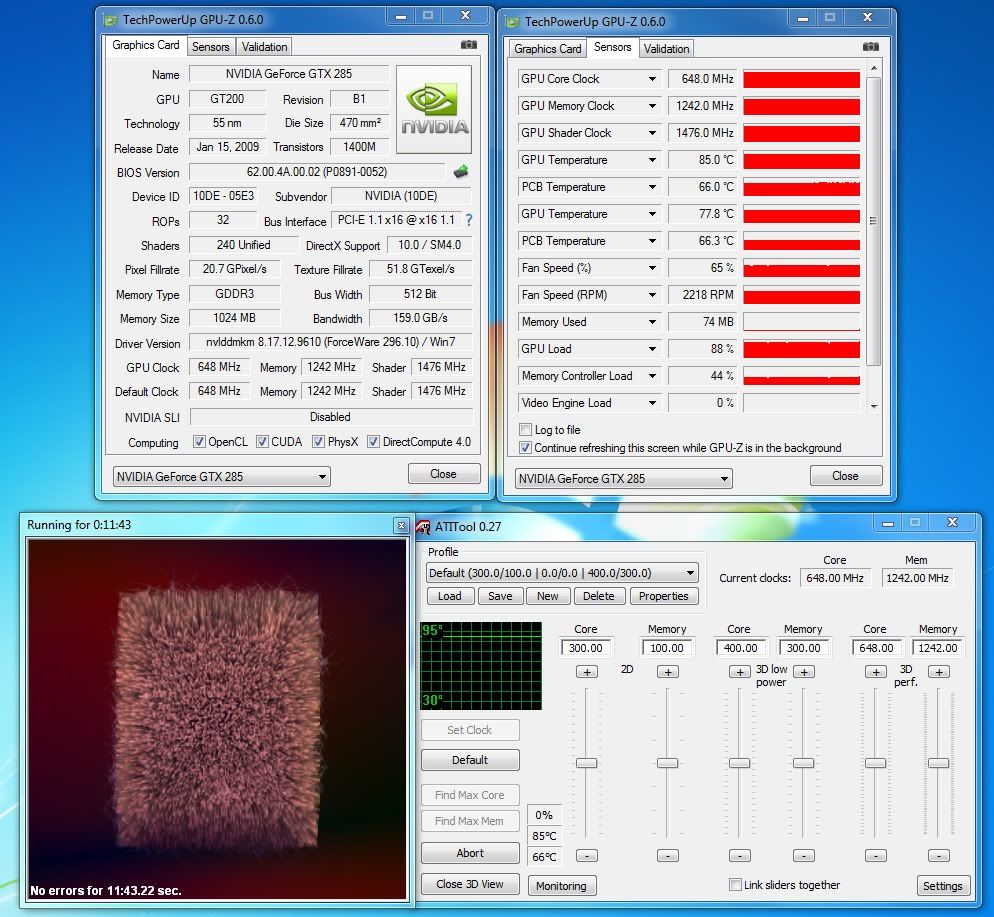Click the Close 3D View button
This screenshot has height=917, width=994.
coord(470,884)
